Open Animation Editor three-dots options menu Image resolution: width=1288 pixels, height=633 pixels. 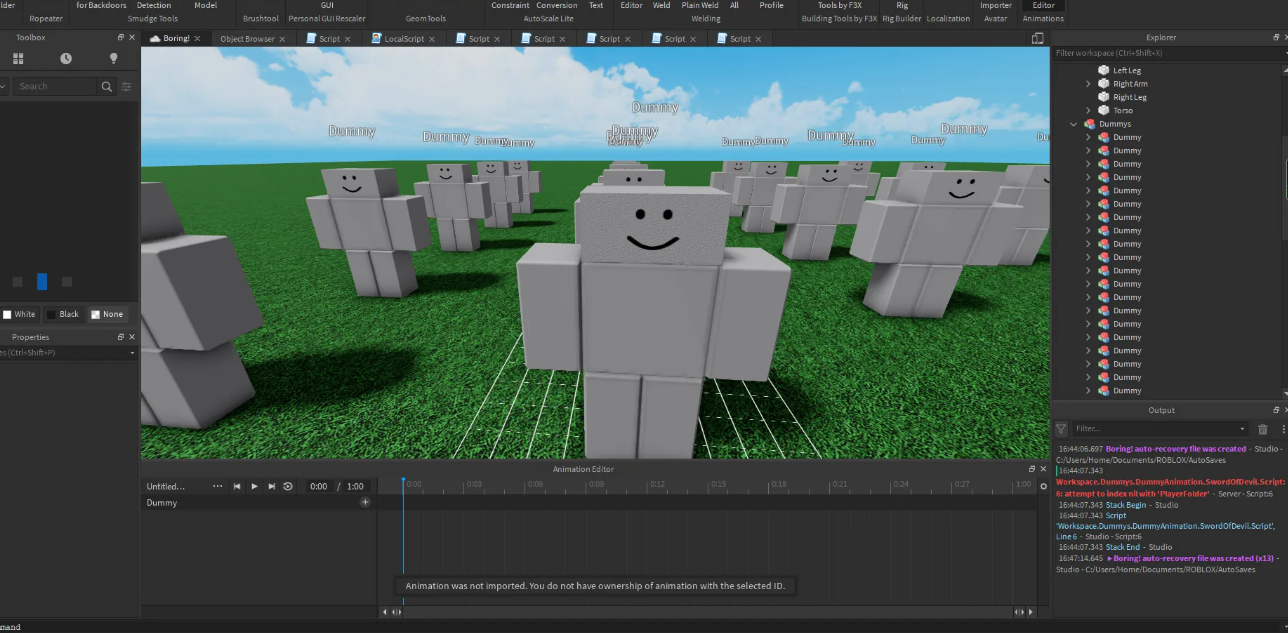click(218, 486)
